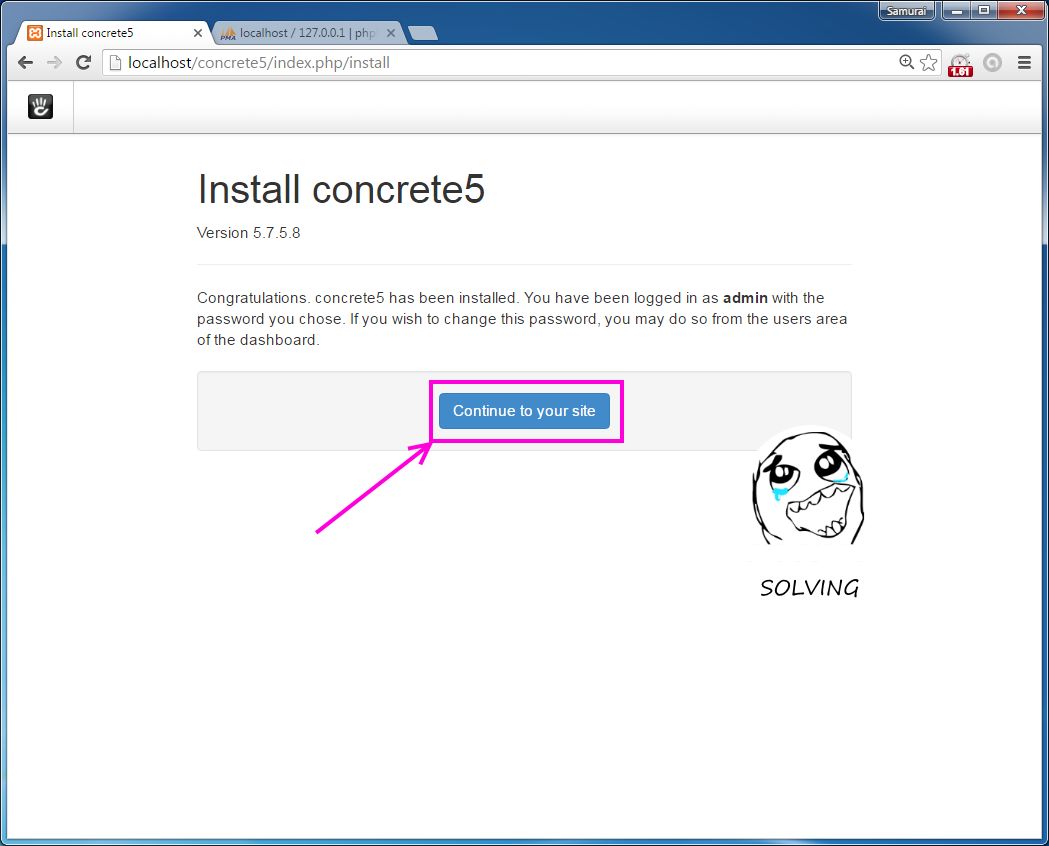Click the Version 5.7.5.8 text
The image size is (1049, 846).
coord(248,233)
